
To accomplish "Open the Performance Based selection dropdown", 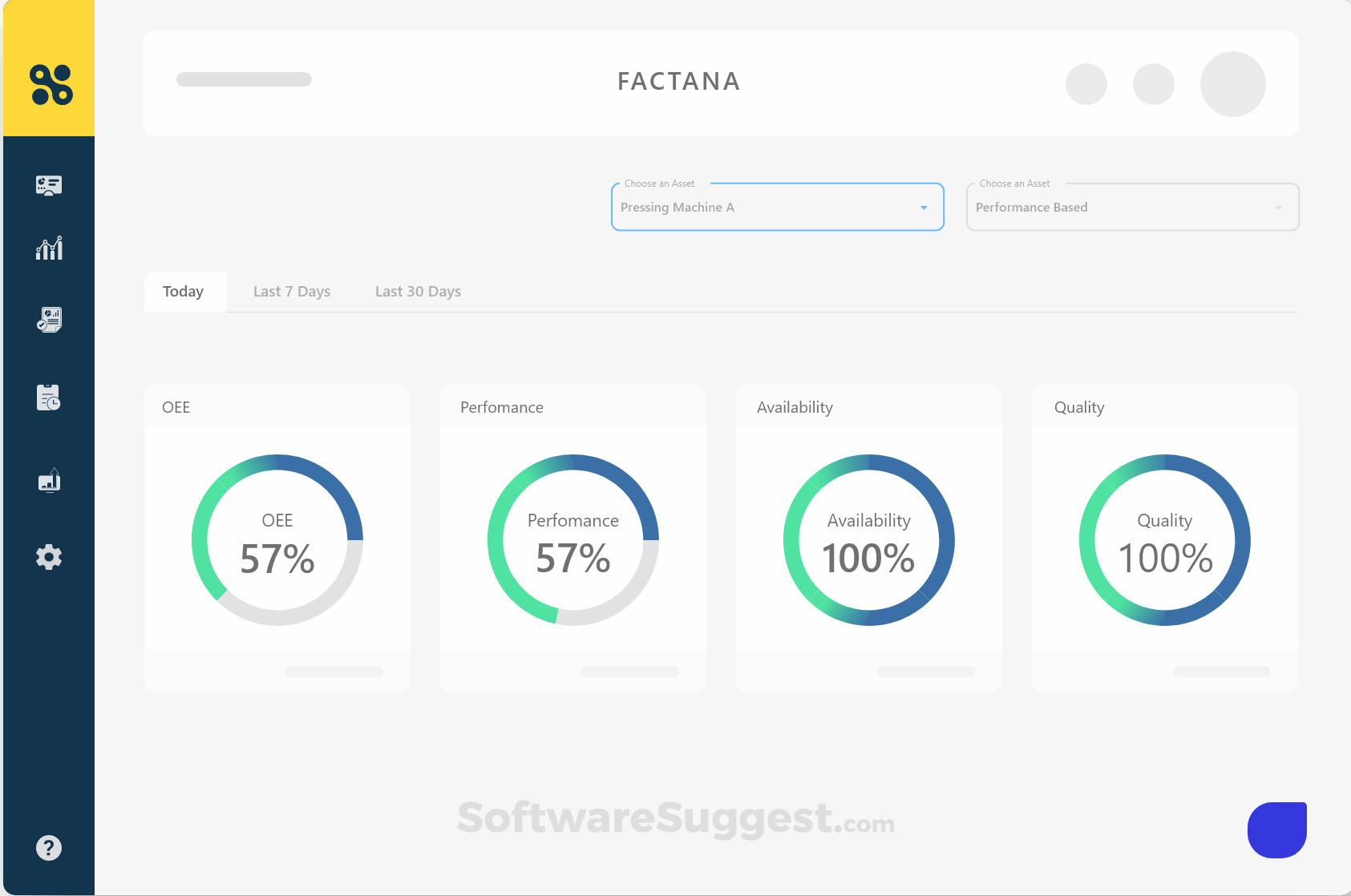I will tap(1131, 207).
